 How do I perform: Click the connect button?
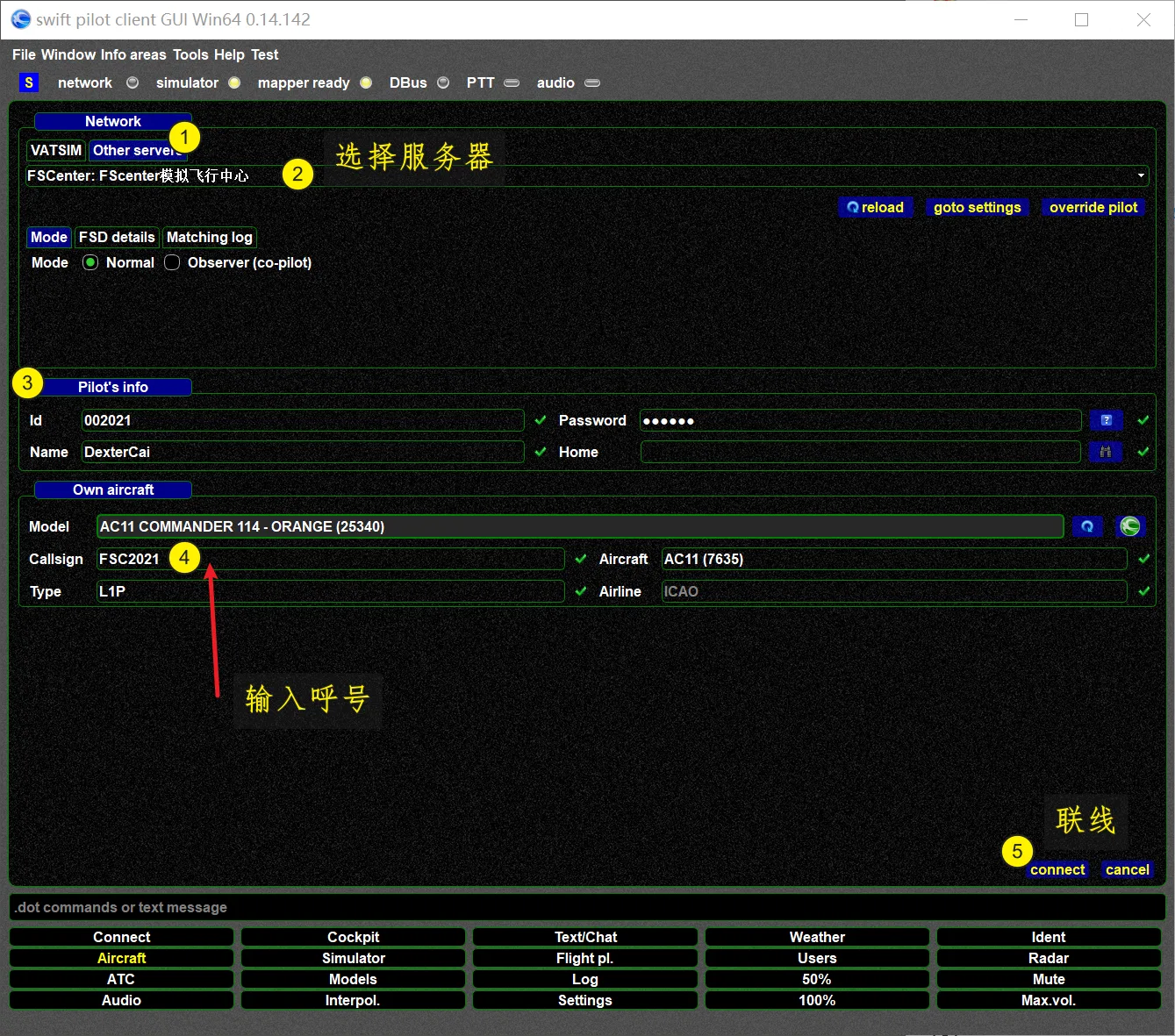pos(1057,869)
